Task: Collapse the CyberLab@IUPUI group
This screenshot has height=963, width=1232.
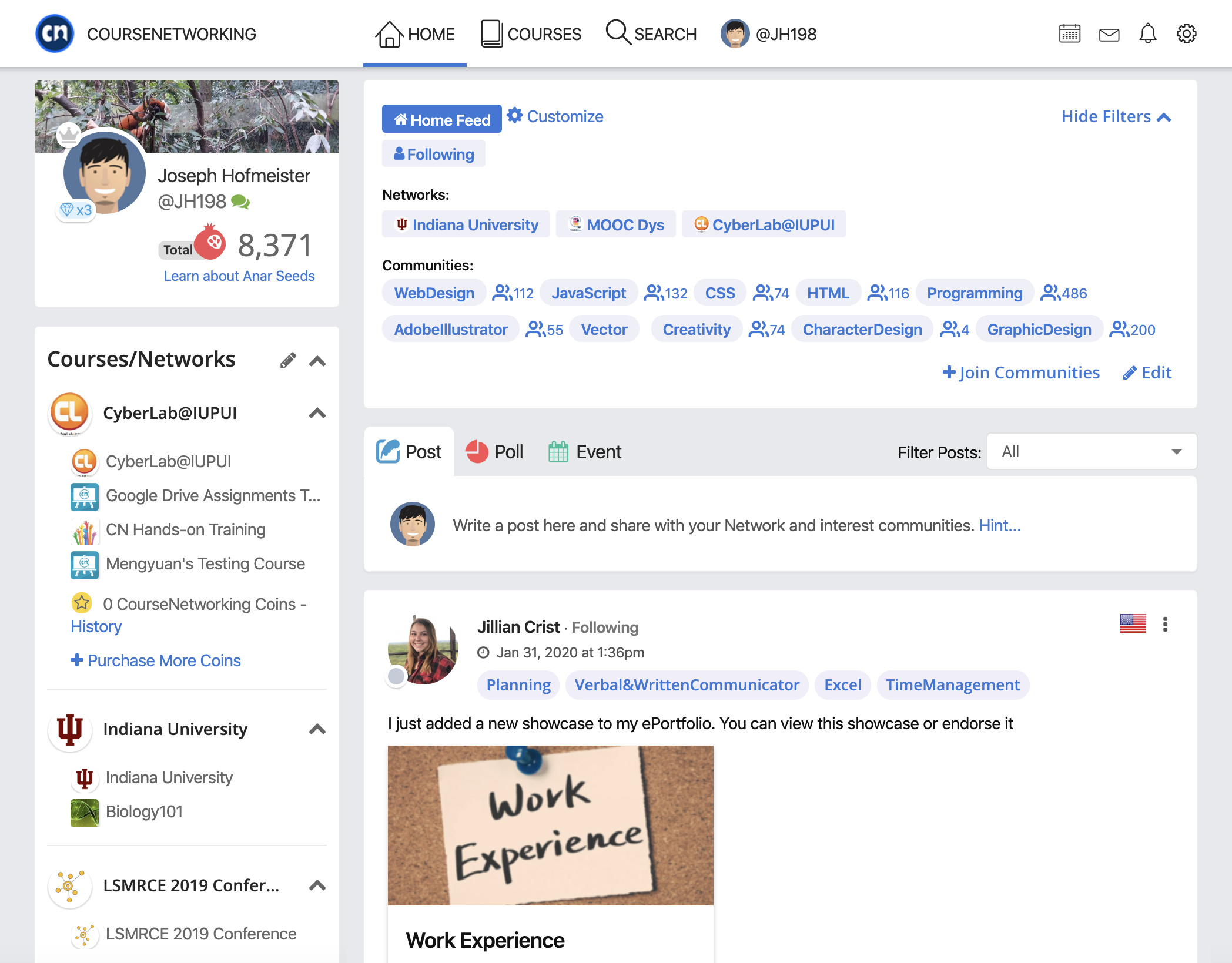Action: [317, 412]
